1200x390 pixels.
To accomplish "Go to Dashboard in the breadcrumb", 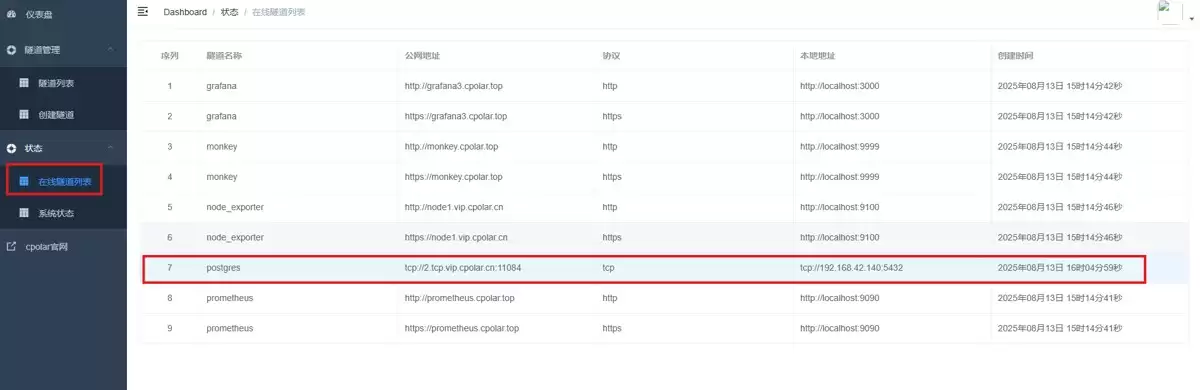I will tap(185, 12).
